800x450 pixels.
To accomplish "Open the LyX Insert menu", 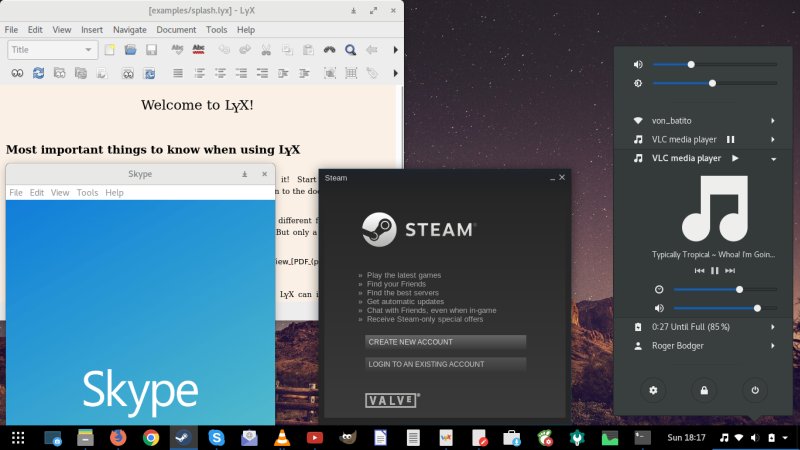I will coord(92,30).
